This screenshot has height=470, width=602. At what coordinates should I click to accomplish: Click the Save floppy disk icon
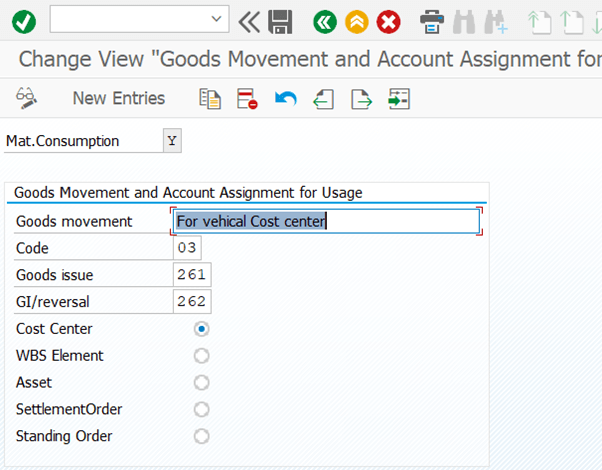tap(280, 22)
